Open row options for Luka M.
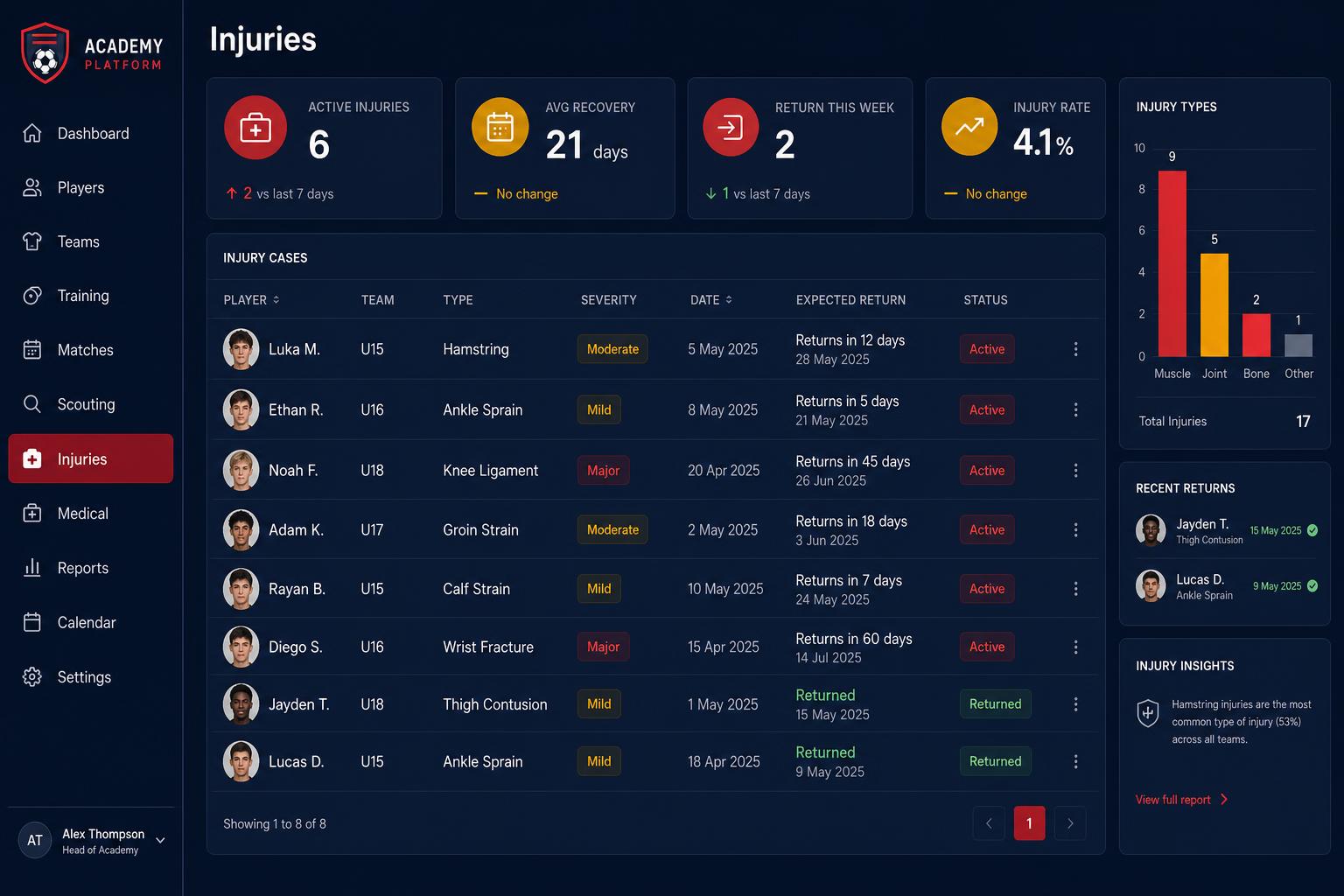Image resolution: width=1344 pixels, height=896 pixels. coord(1075,349)
